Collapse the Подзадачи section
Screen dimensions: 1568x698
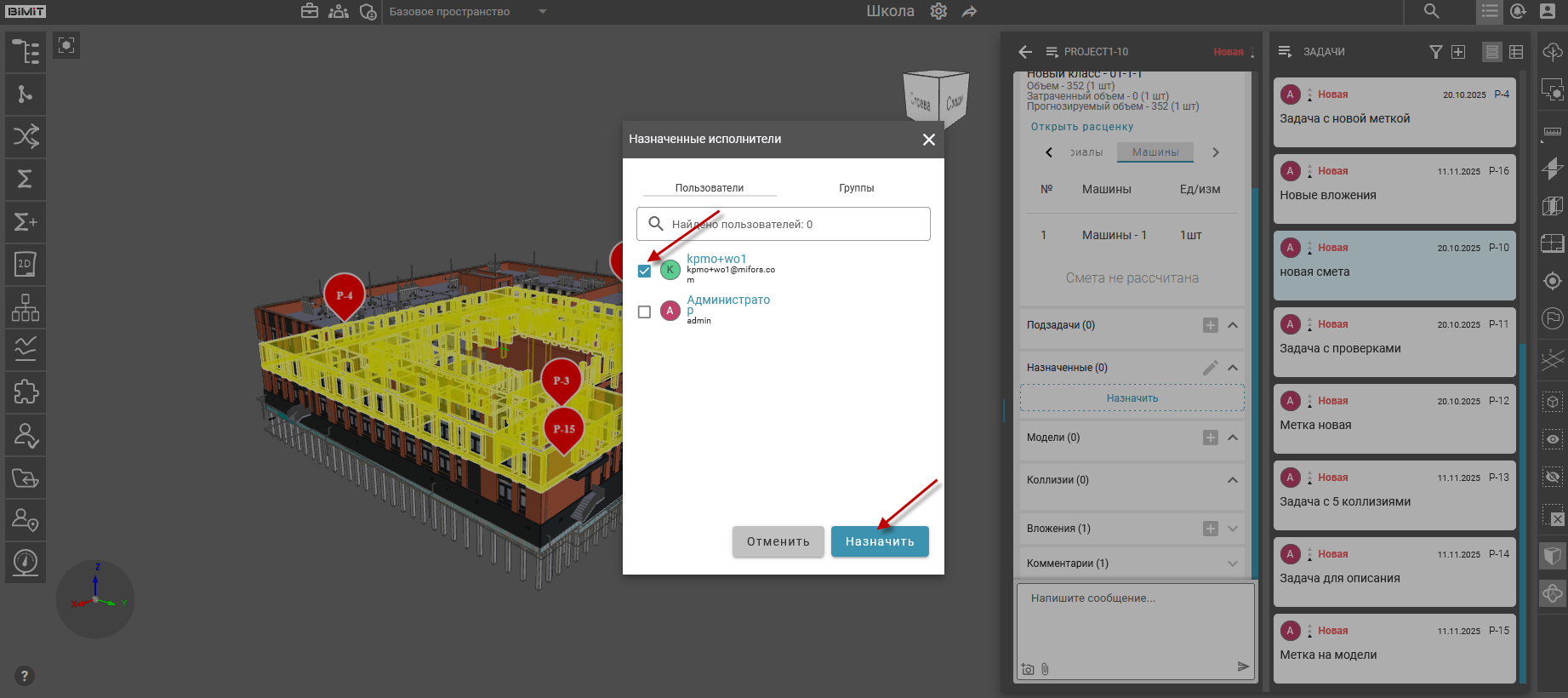click(x=1233, y=325)
